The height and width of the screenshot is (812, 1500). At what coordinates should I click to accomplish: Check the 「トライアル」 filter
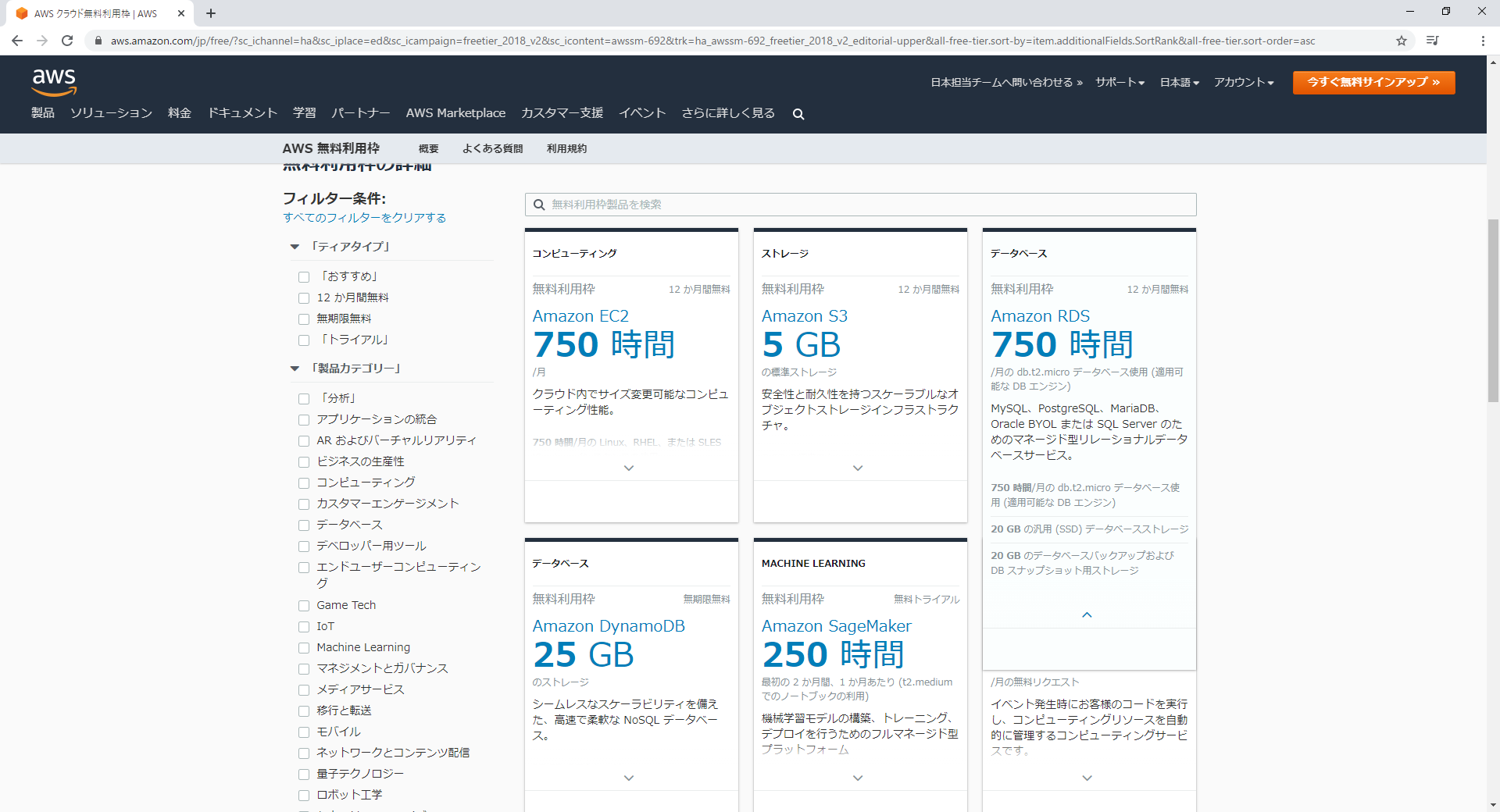pos(304,340)
